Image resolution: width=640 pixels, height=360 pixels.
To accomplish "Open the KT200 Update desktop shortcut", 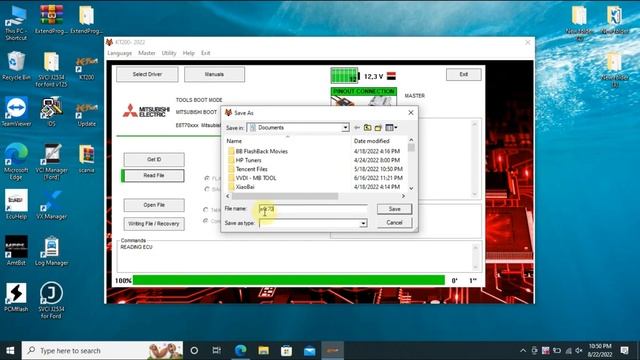I will [87, 114].
